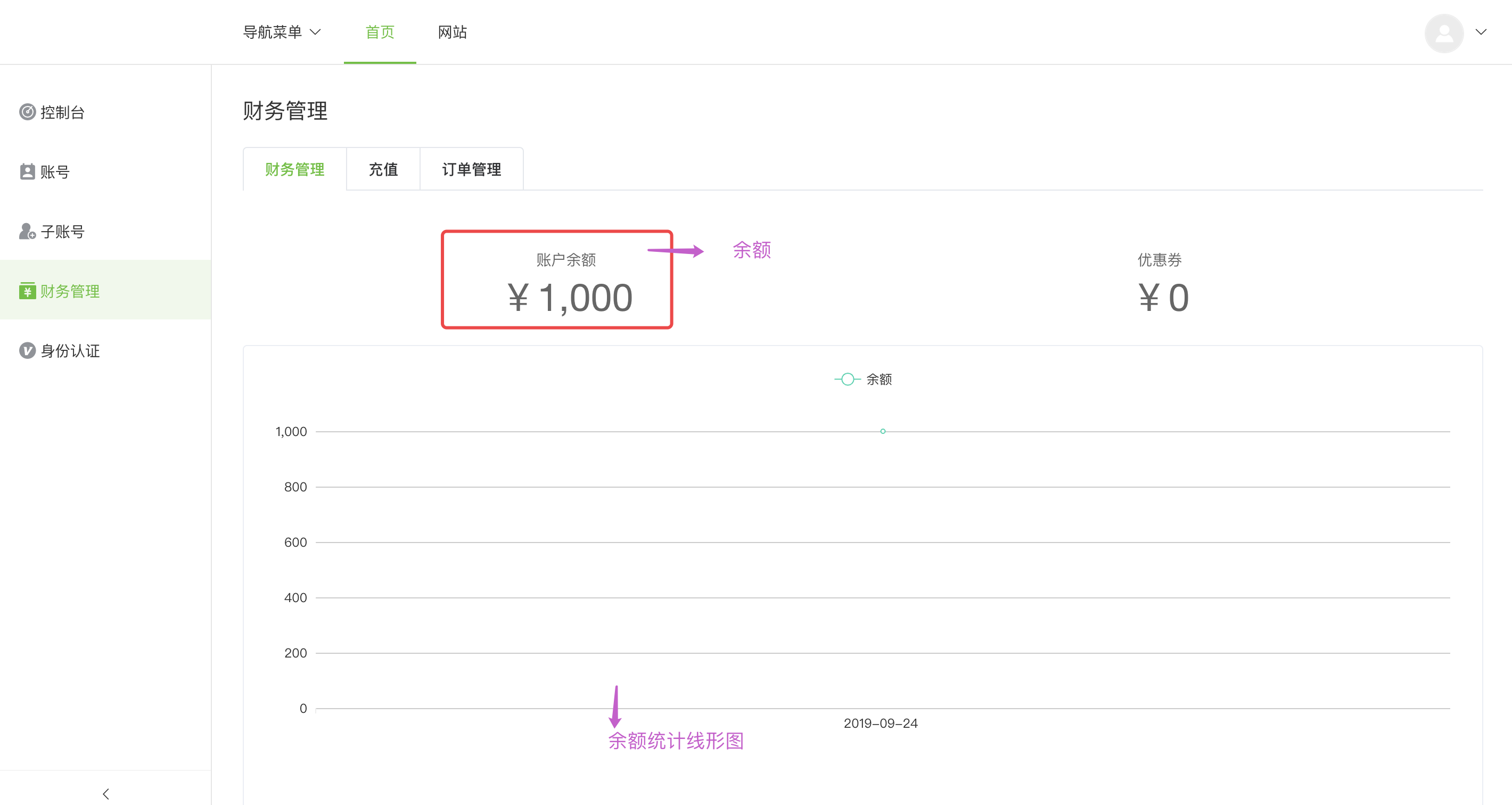Expand the user account dropdown arrow
The height and width of the screenshot is (805, 1512).
click(x=1481, y=32)
